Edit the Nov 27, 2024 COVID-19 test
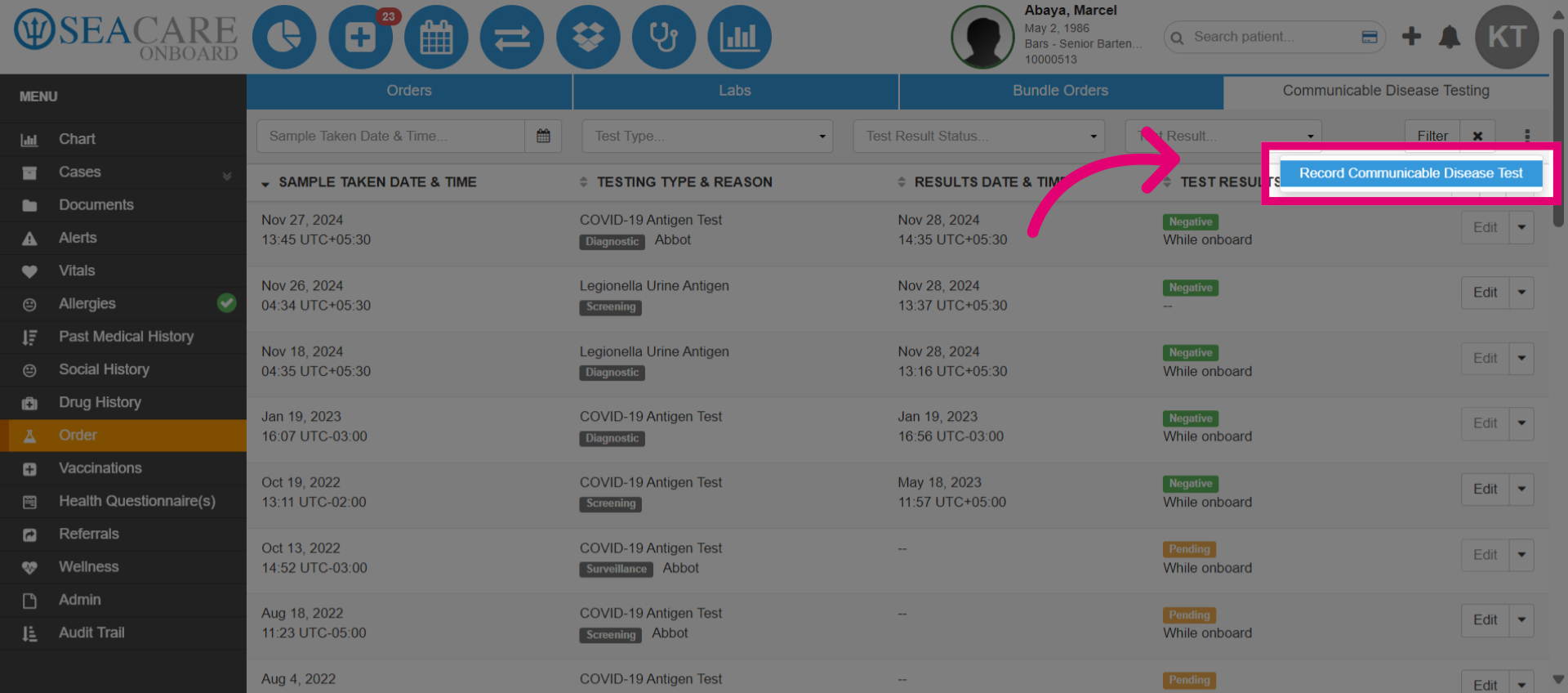Image resolution: width=1568 pixels, height=693 pixels. 1485,227
